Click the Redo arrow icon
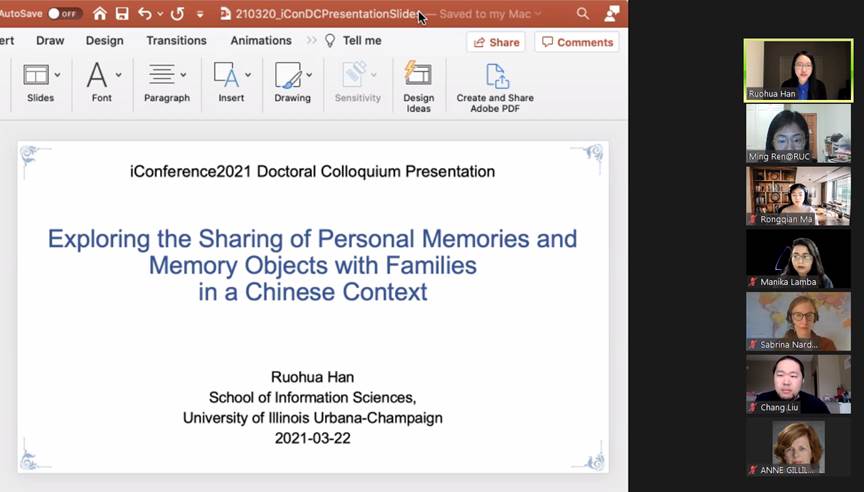The image size is (864, 492). [x=177, y=14]
